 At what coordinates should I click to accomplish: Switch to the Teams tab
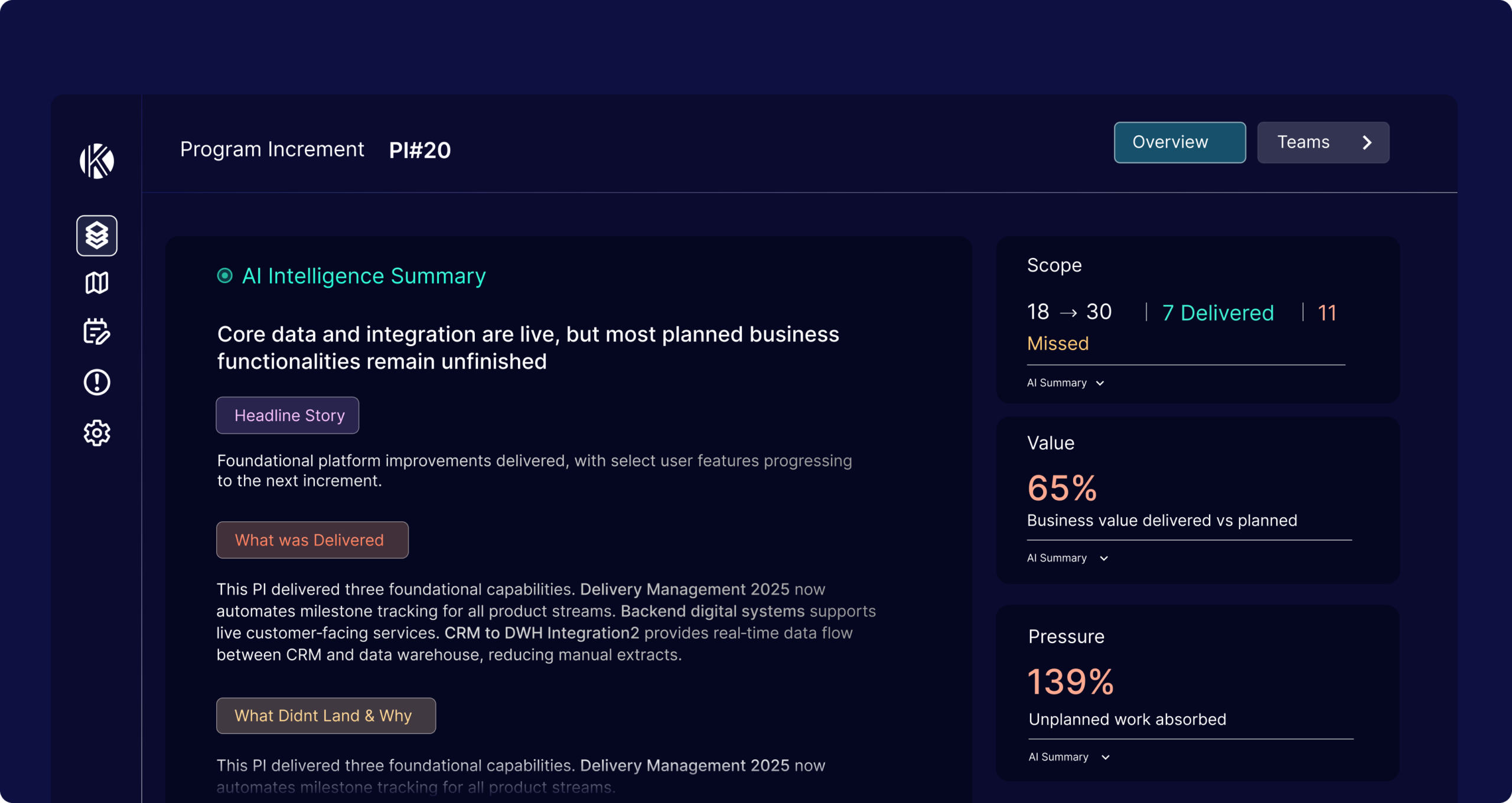pos(1304,142)
